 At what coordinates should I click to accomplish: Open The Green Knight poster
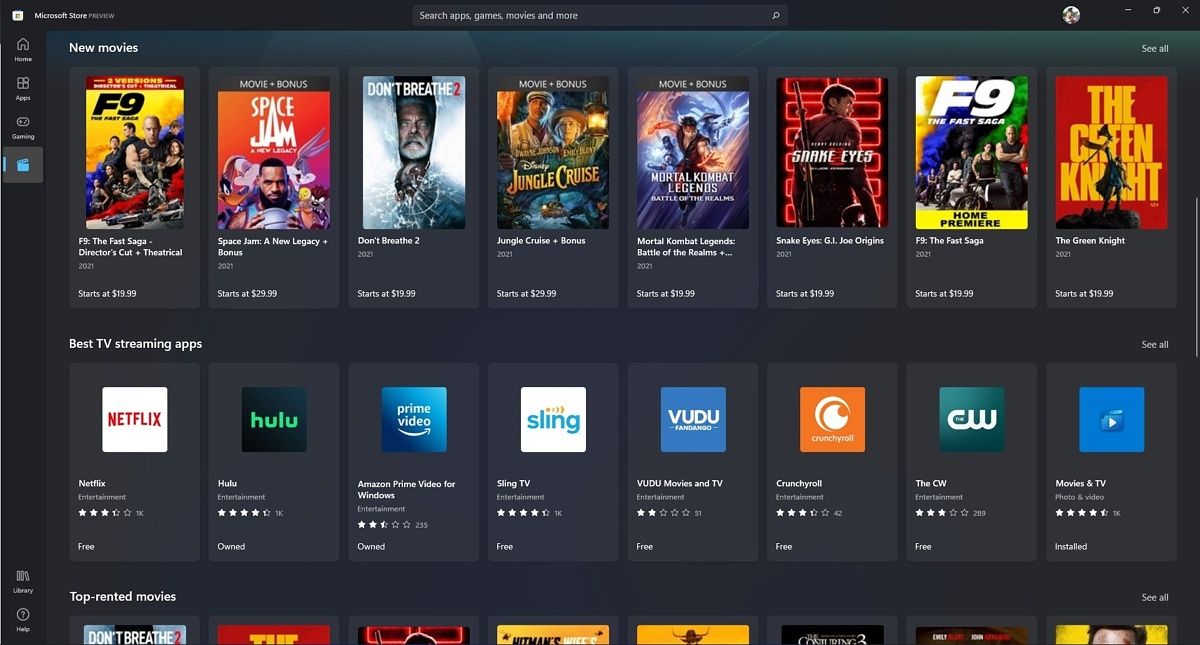[1111, 153]
